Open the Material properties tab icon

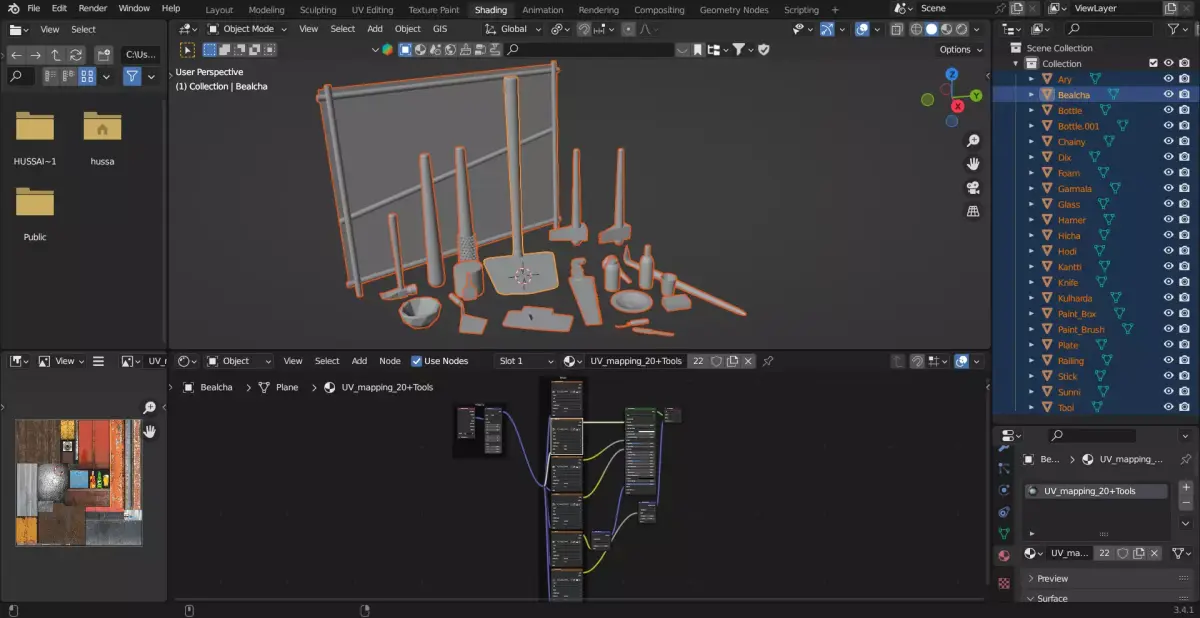click(x=1004, y=556)
